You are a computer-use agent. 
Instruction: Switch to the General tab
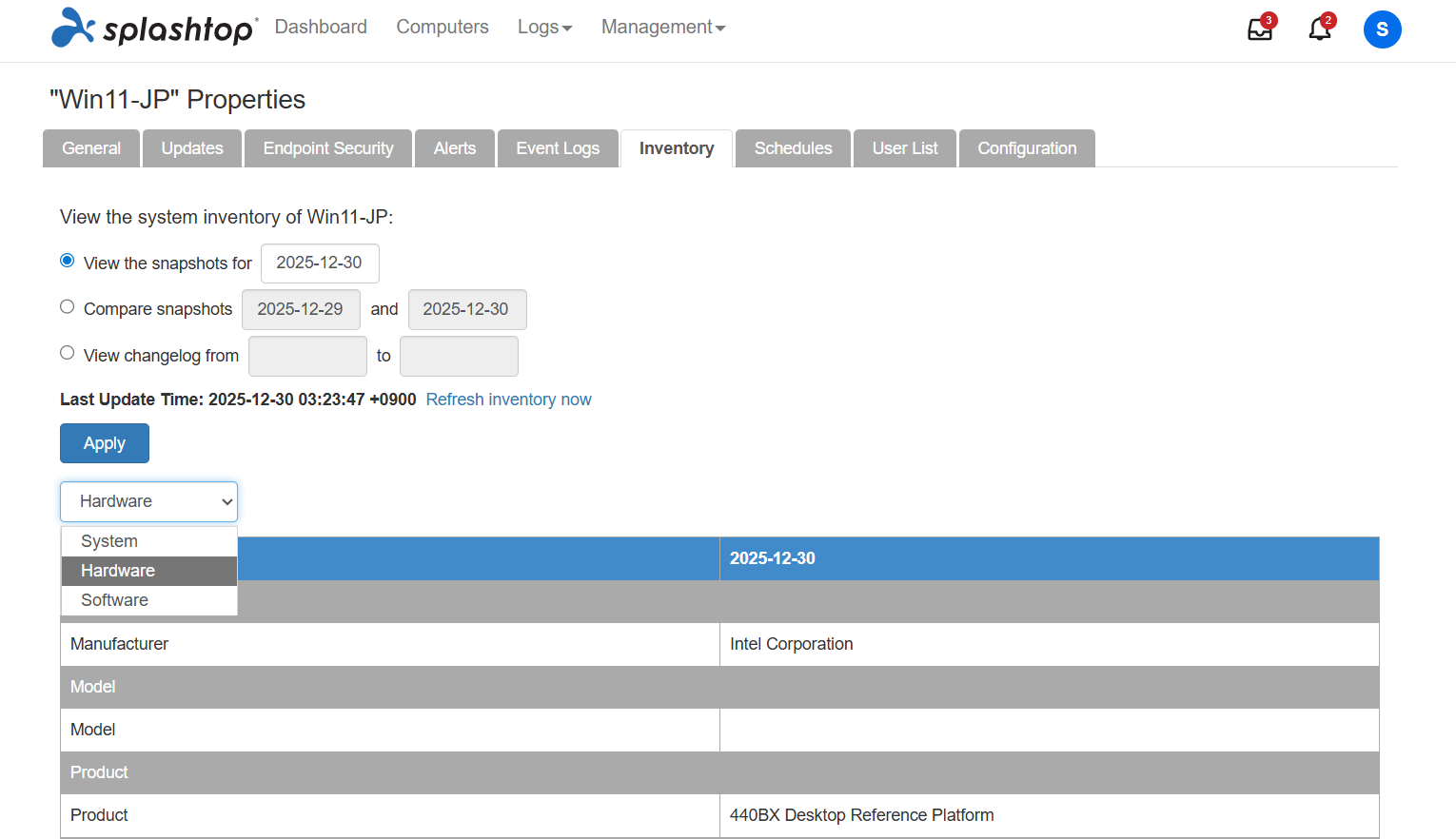[91, 148]
